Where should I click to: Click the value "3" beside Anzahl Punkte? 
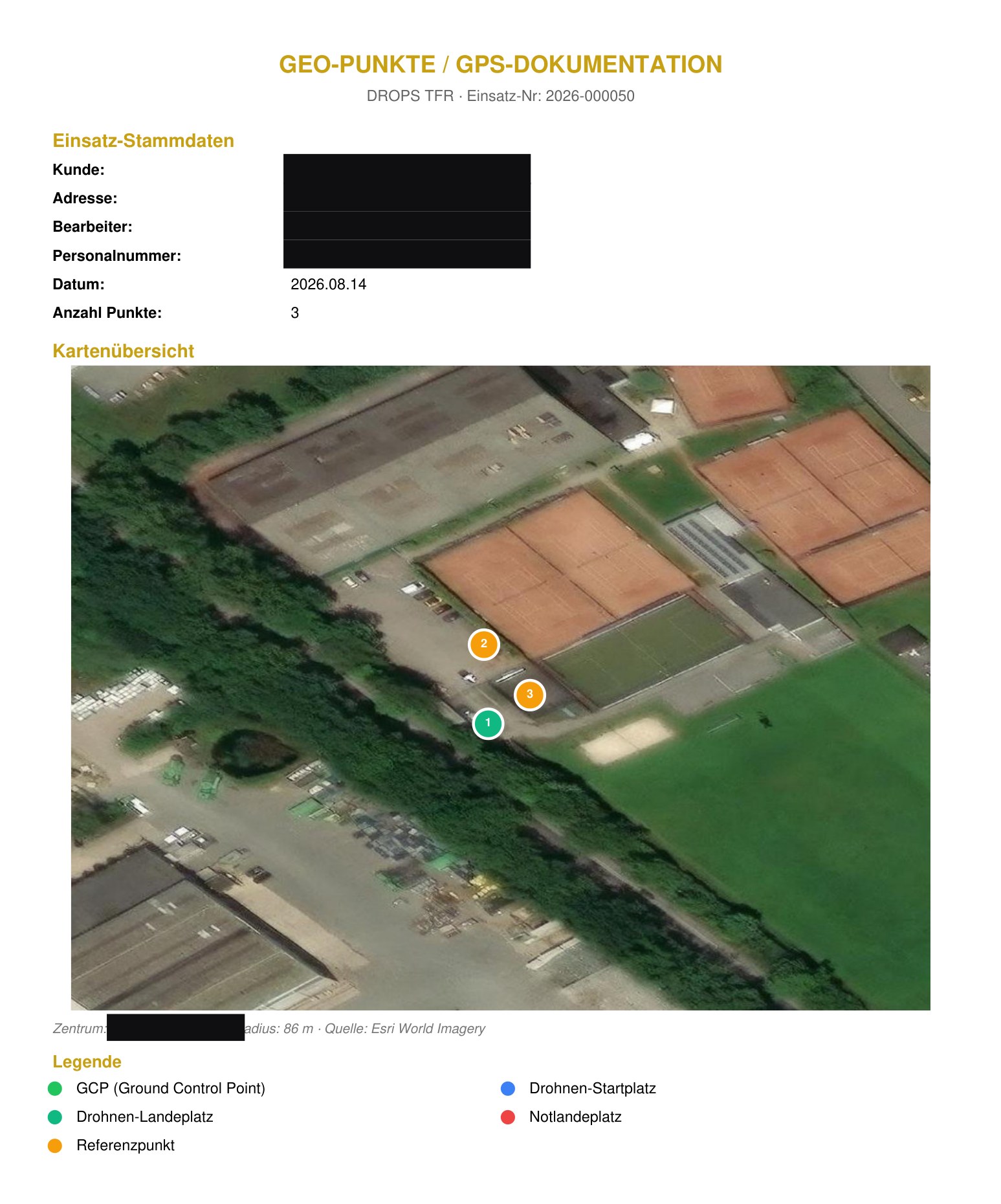[x=295, y=313]
